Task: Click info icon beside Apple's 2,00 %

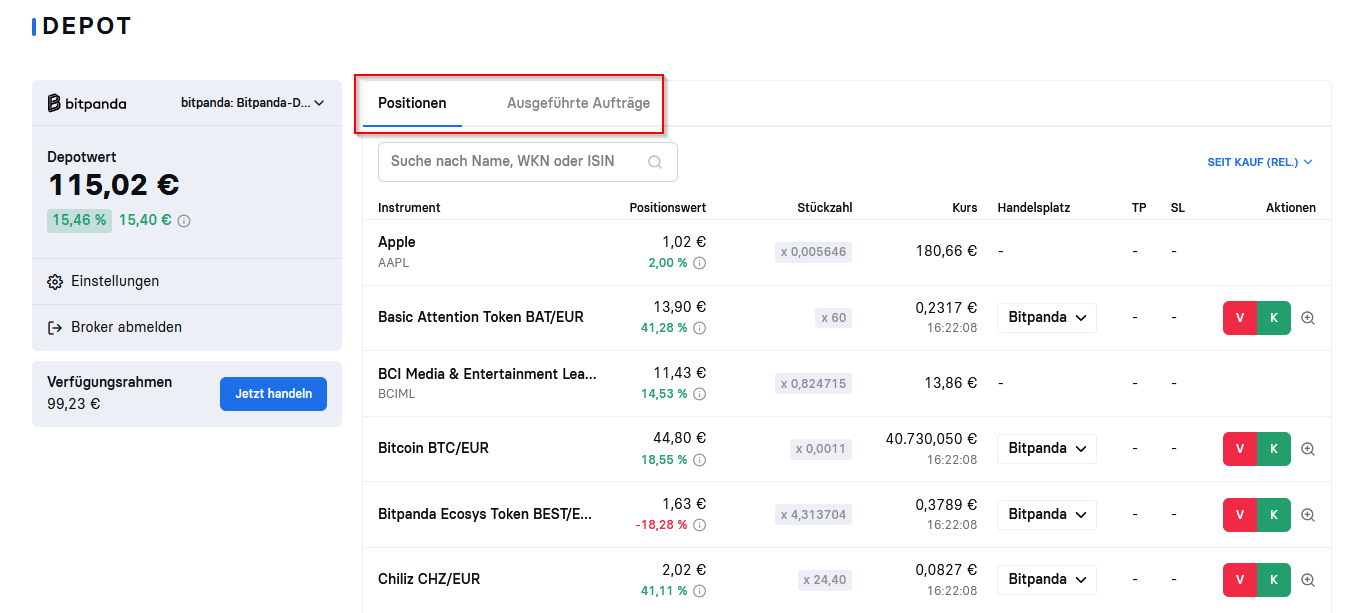Action: (x=700, y=263)
